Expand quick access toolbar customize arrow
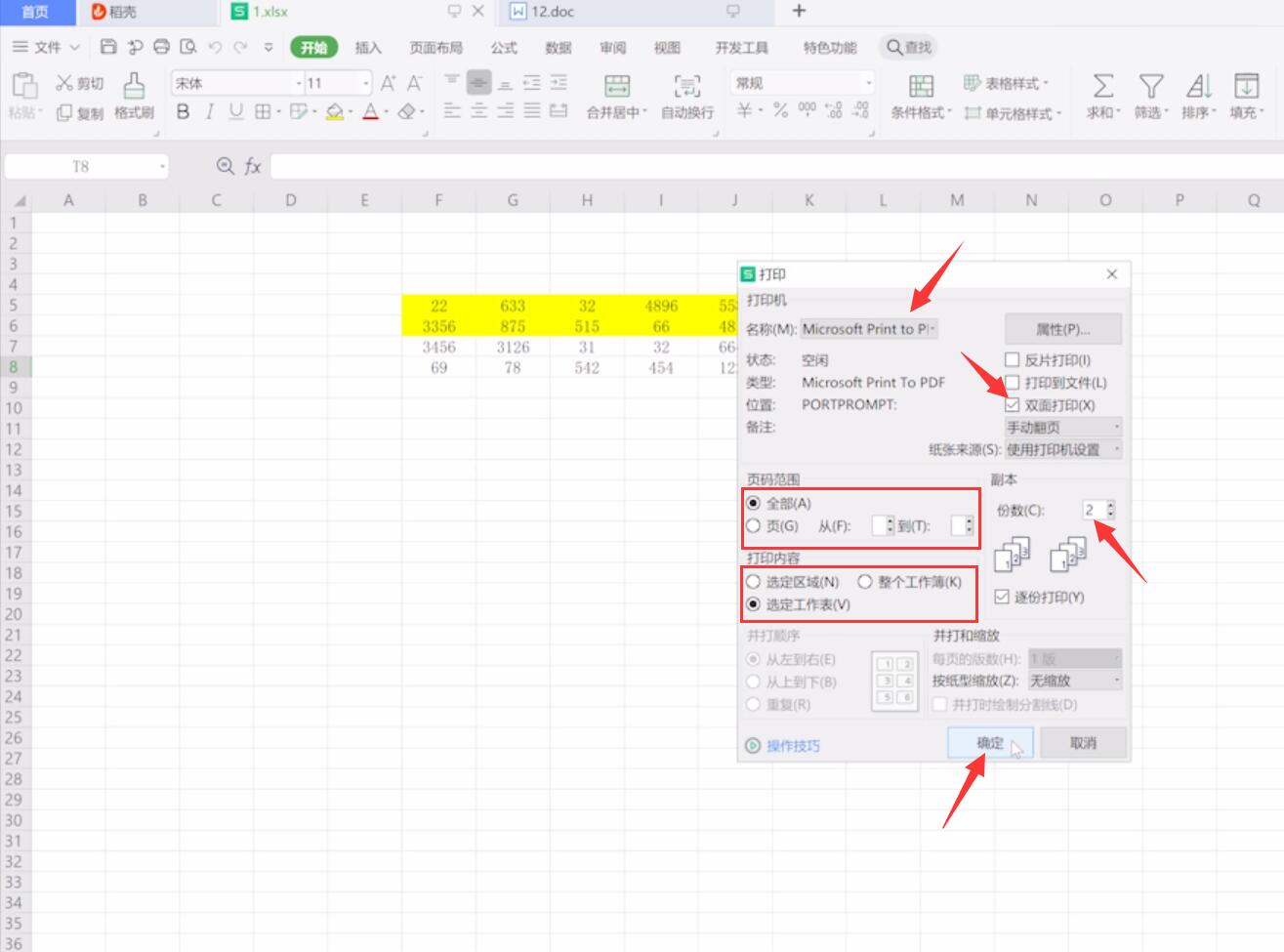1284x952 pixels. coord(269,47)
